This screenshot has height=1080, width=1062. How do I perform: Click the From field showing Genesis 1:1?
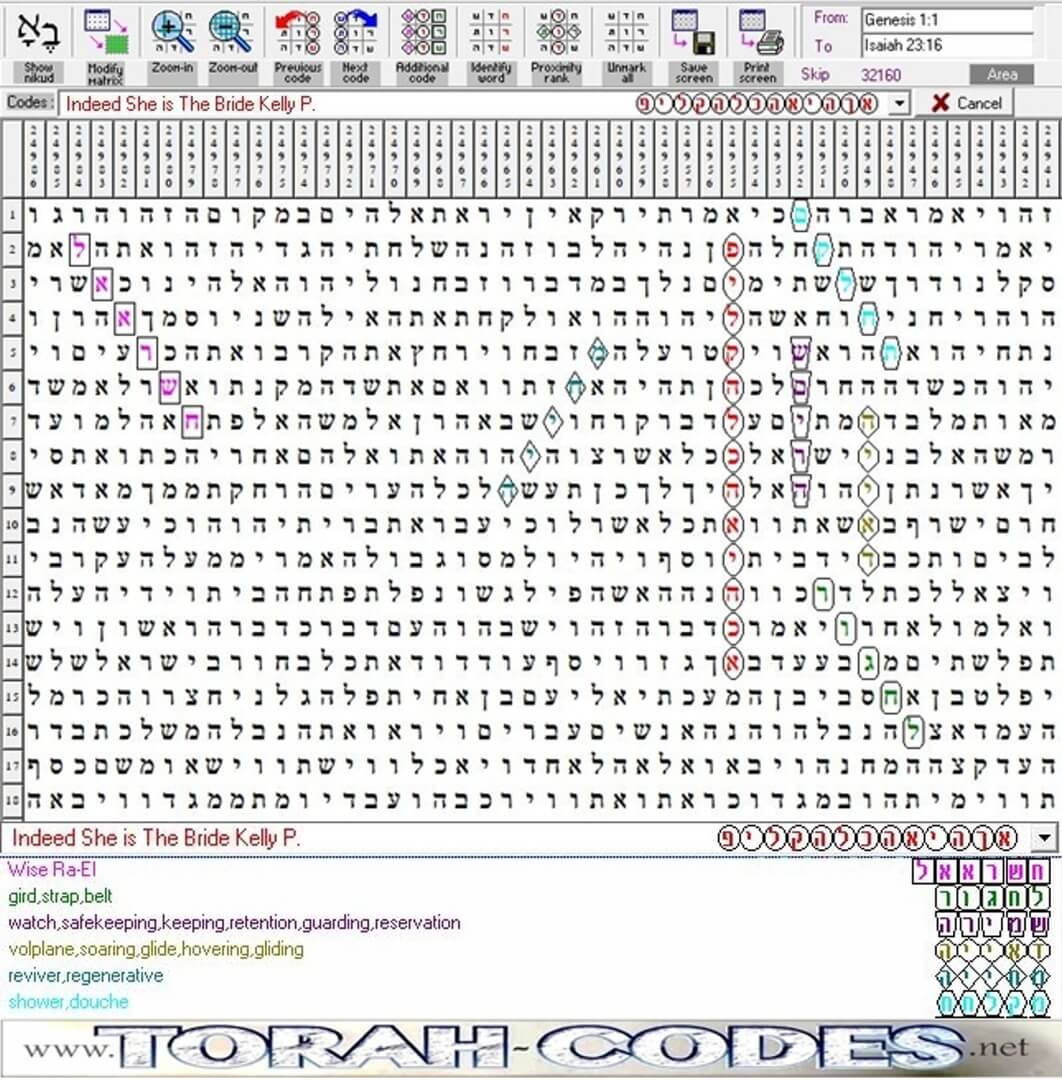[945, 19]
